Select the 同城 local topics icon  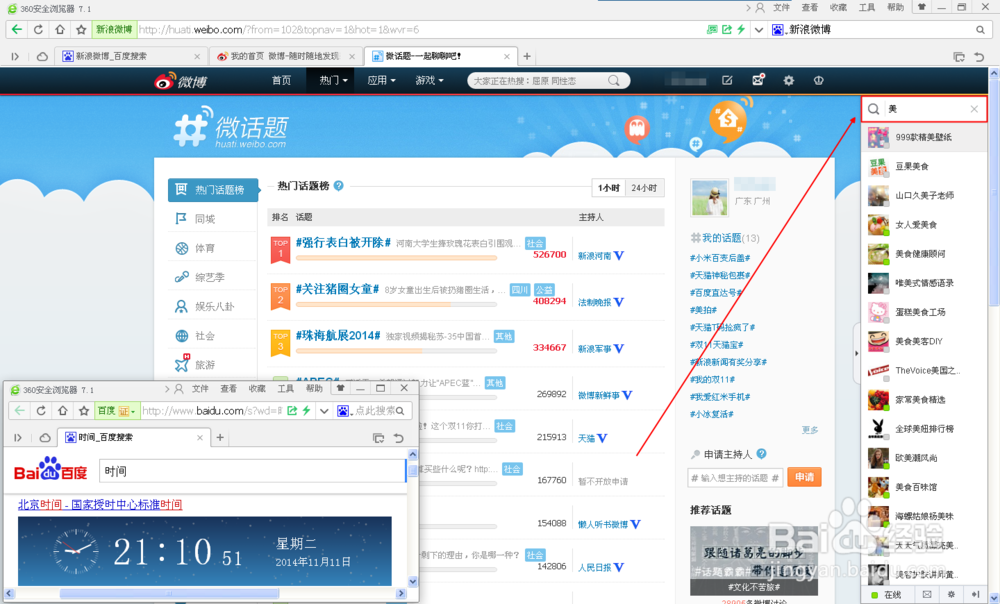[x=183, y=218]
